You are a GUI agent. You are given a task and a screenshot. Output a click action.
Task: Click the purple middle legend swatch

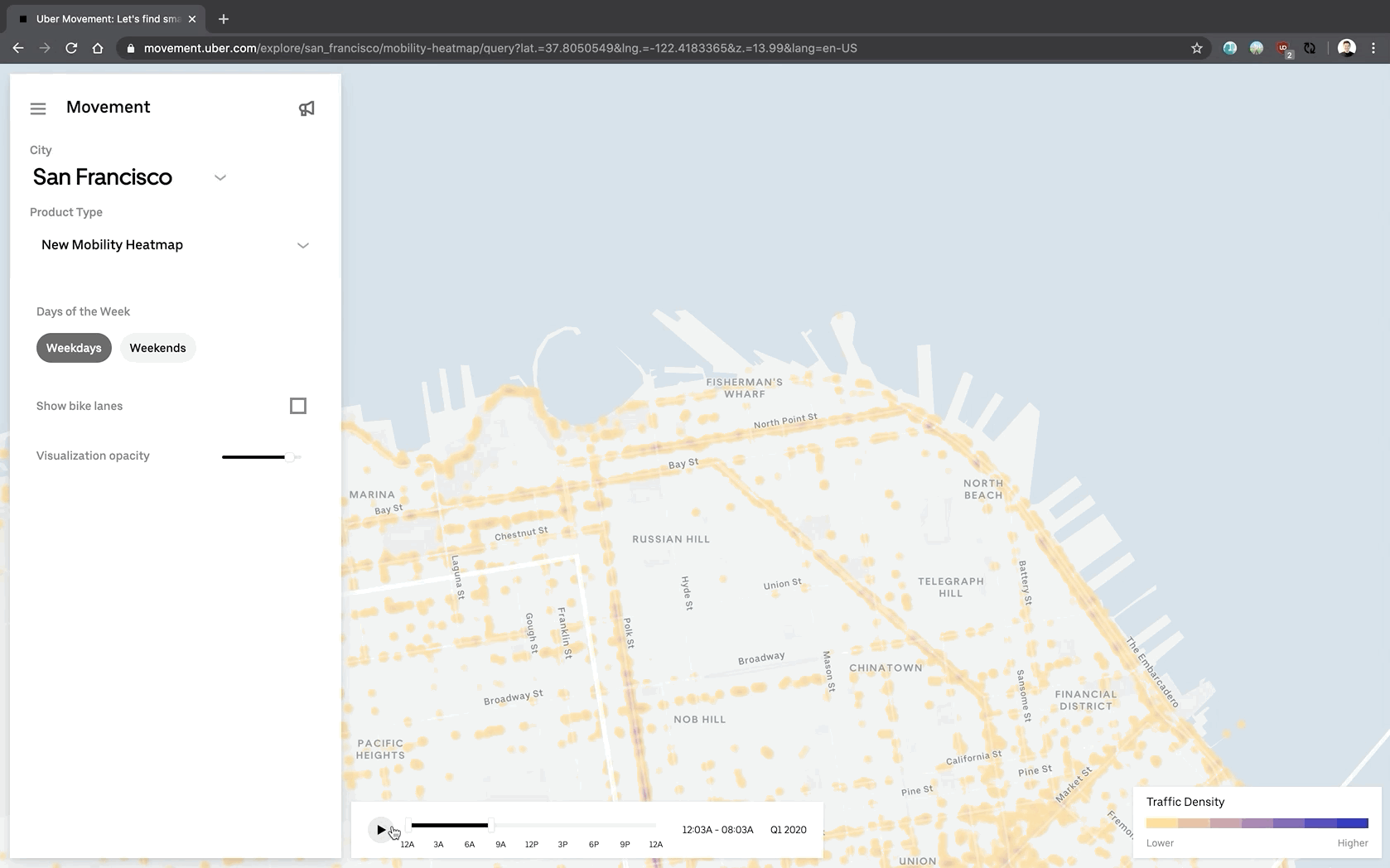click(x=1257, y=823)
